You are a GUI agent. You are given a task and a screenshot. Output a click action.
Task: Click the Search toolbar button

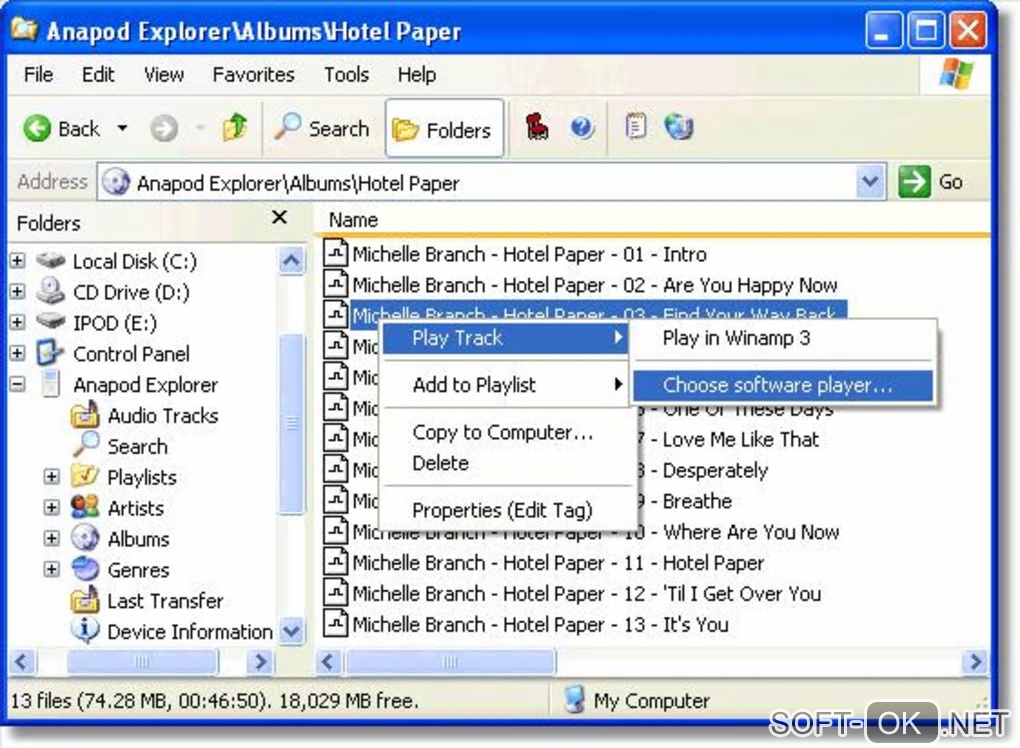[x=321, y=128]
